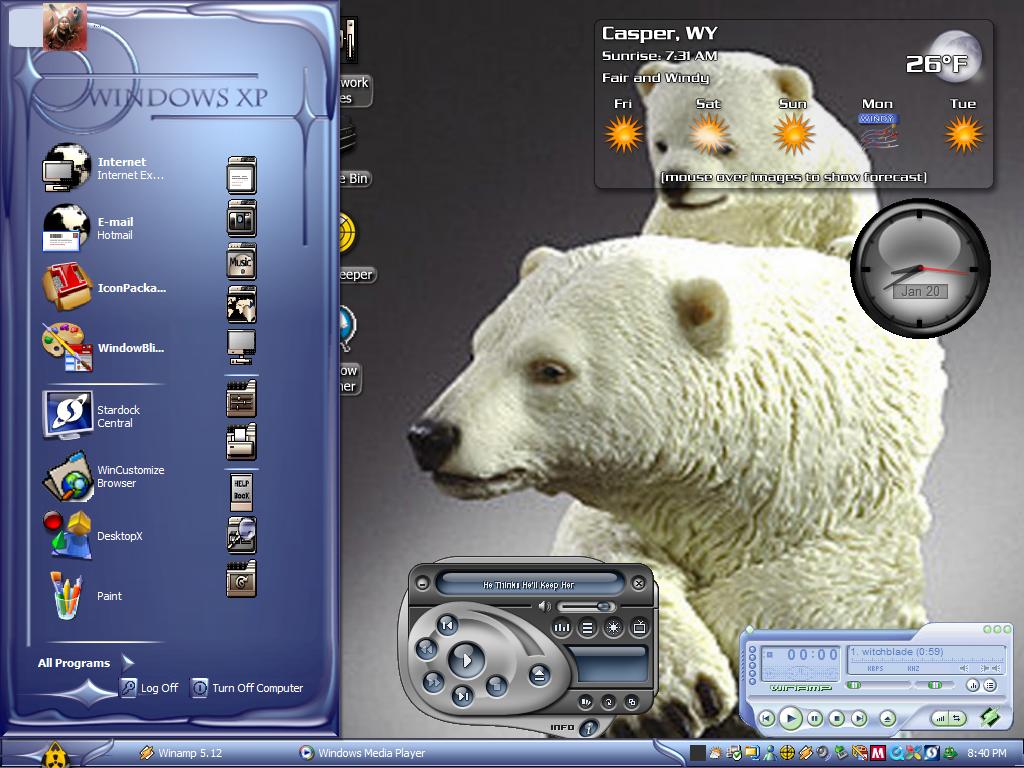
Task: Start IconPackager from the Start menu
Action: tap(104, 288)
